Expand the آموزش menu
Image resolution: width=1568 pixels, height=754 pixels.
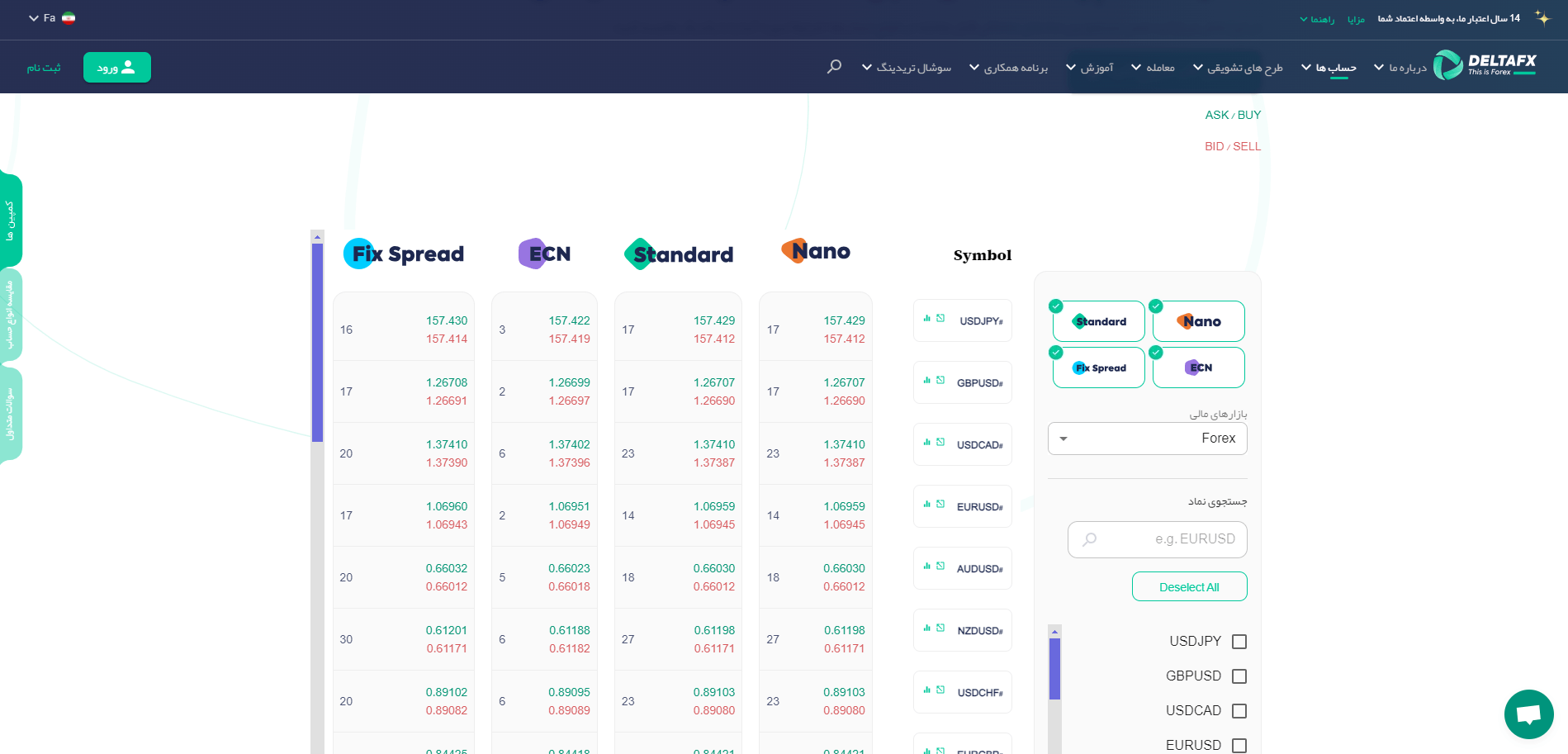1090,68
